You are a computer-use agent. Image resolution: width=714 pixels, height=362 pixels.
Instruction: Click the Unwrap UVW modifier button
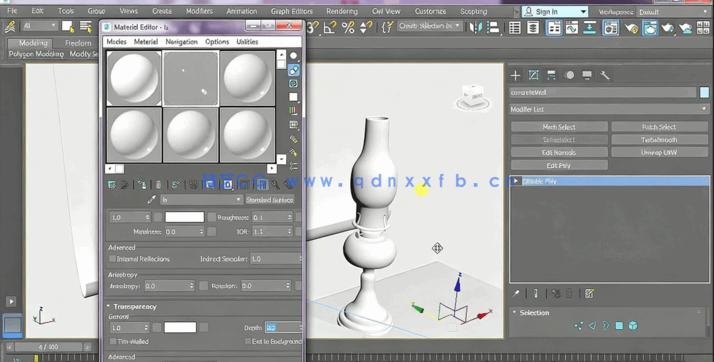click(x=659, y=153)
